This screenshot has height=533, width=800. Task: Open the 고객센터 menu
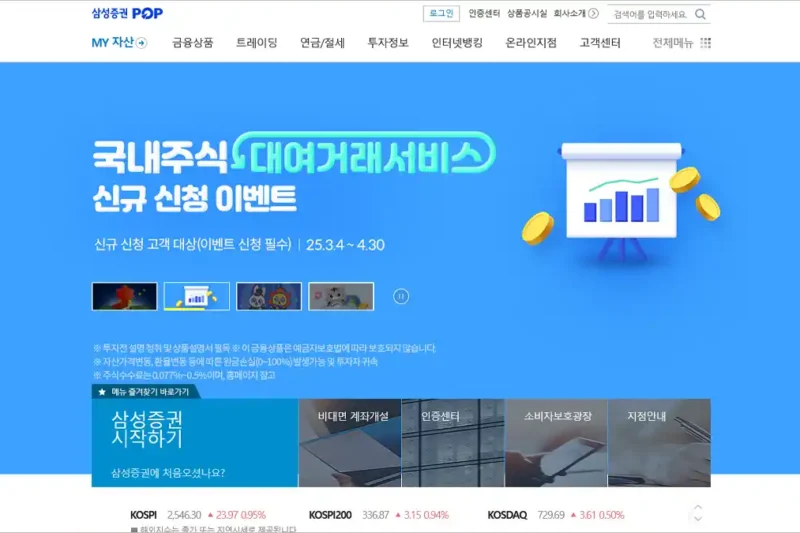coord(600,43)
